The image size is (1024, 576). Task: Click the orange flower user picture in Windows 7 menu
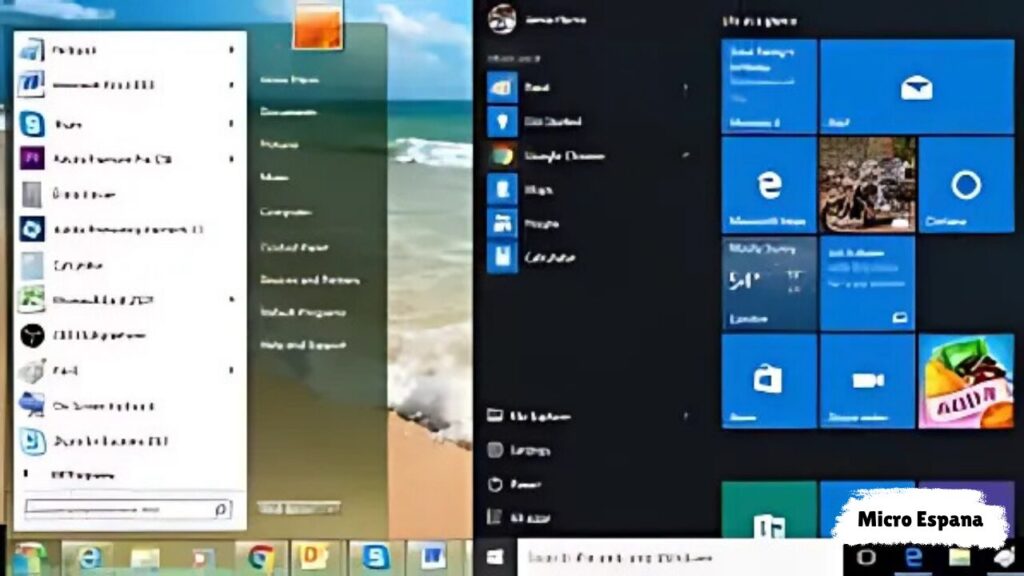pyautogui.click(x=317, y=25)
